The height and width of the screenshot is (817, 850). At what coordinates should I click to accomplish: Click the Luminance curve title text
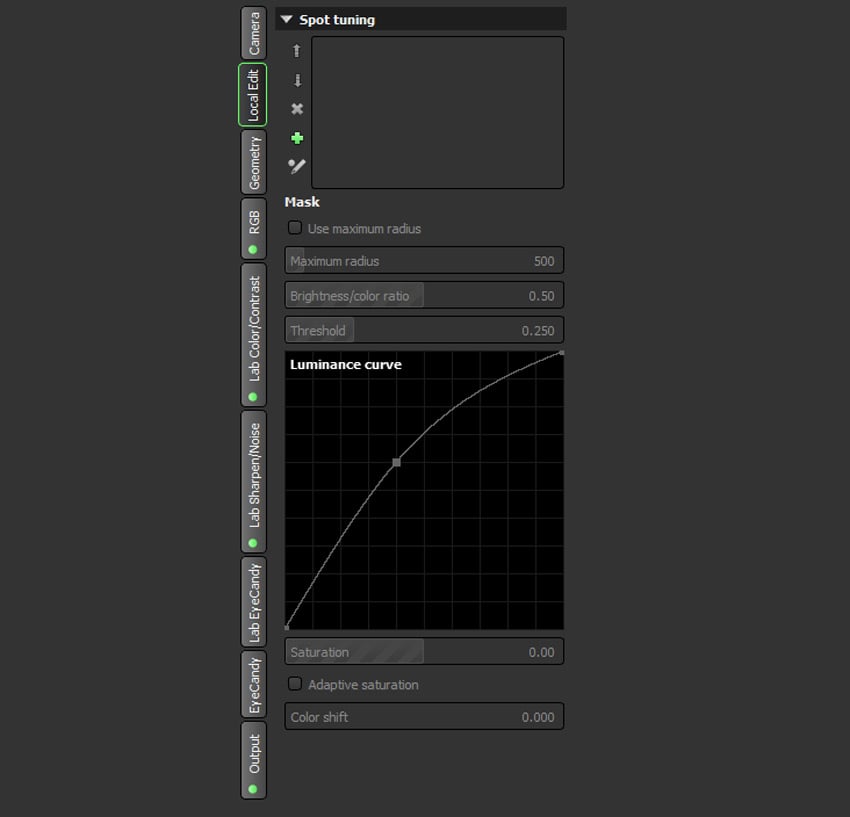[346, 364]
